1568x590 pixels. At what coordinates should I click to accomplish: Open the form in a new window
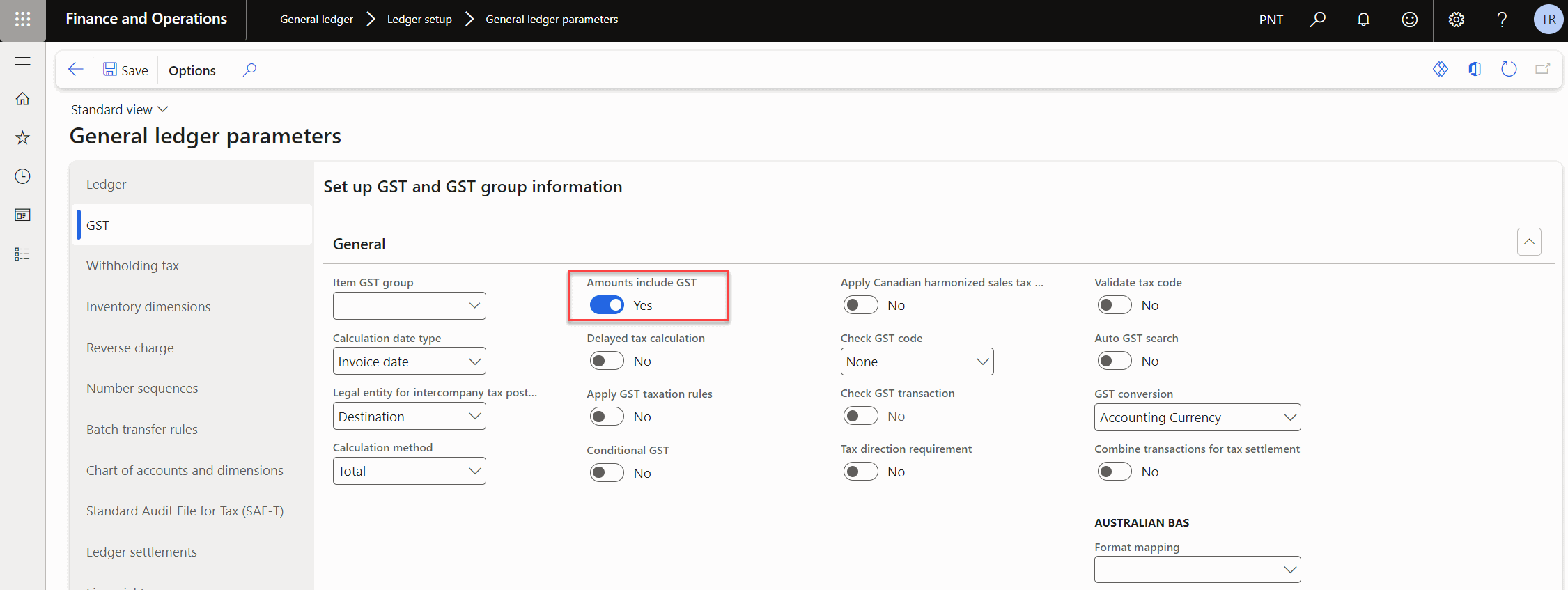[x=1543, y=69]
